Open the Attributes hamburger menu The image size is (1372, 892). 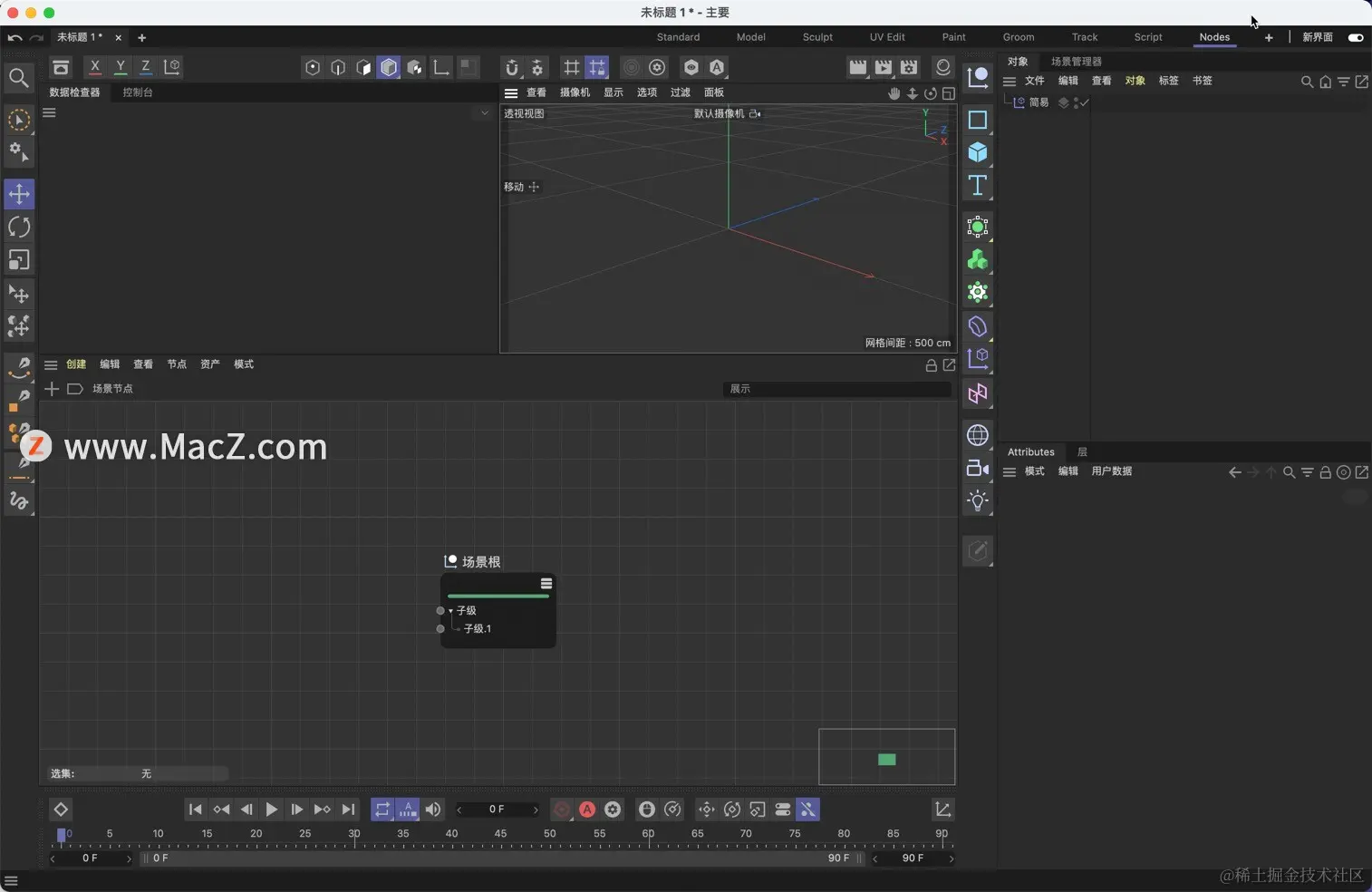point(1009,472)
